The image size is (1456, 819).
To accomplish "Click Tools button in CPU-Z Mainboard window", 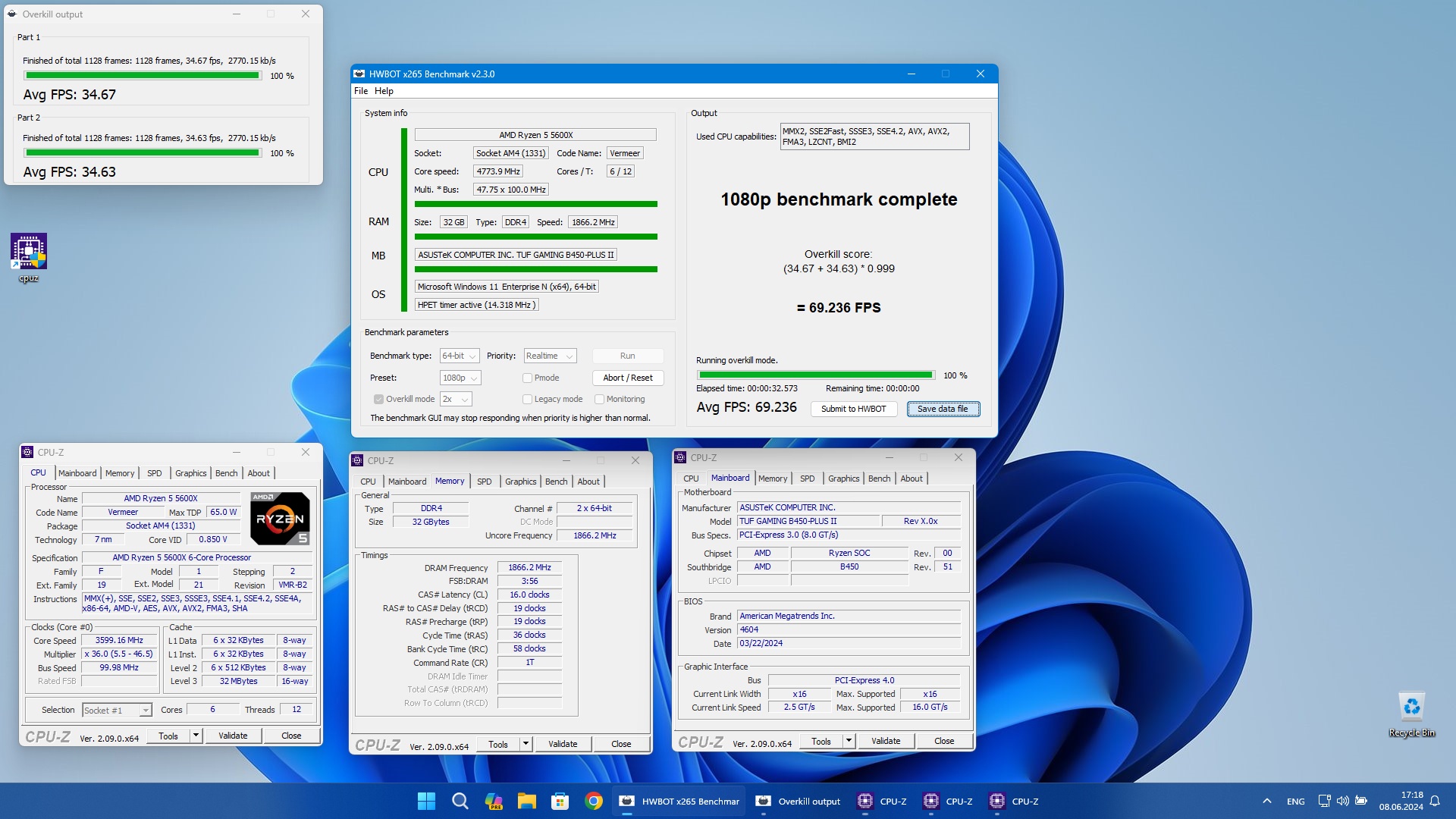I will [x=821, y=741].
